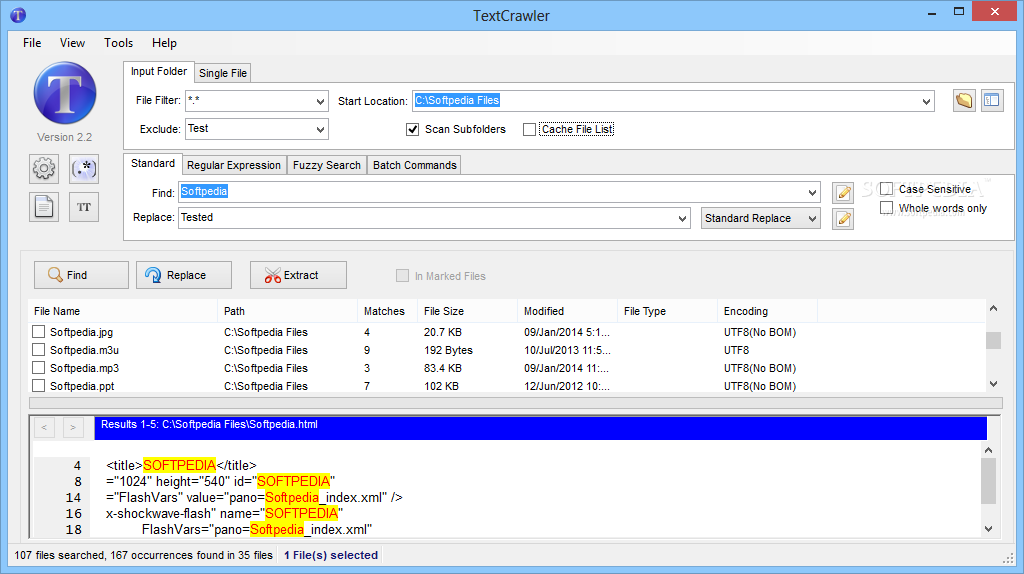Click the file list horizontal scrollbar
The height and width of the screenshot is (574, 1024).
[516, 403]
